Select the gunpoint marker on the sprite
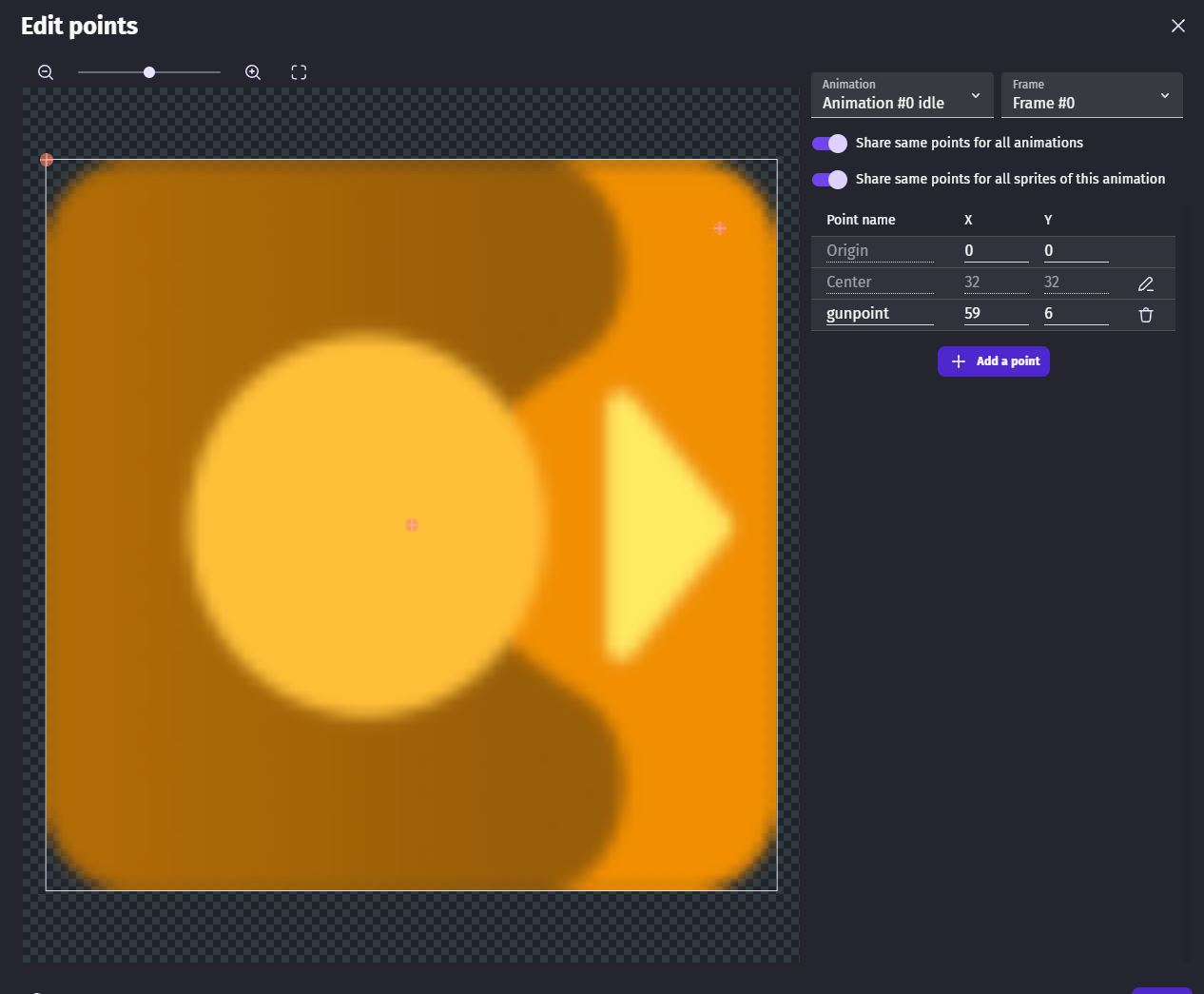This screenshot has width=1204, height=994. click(x=720, y=228)
